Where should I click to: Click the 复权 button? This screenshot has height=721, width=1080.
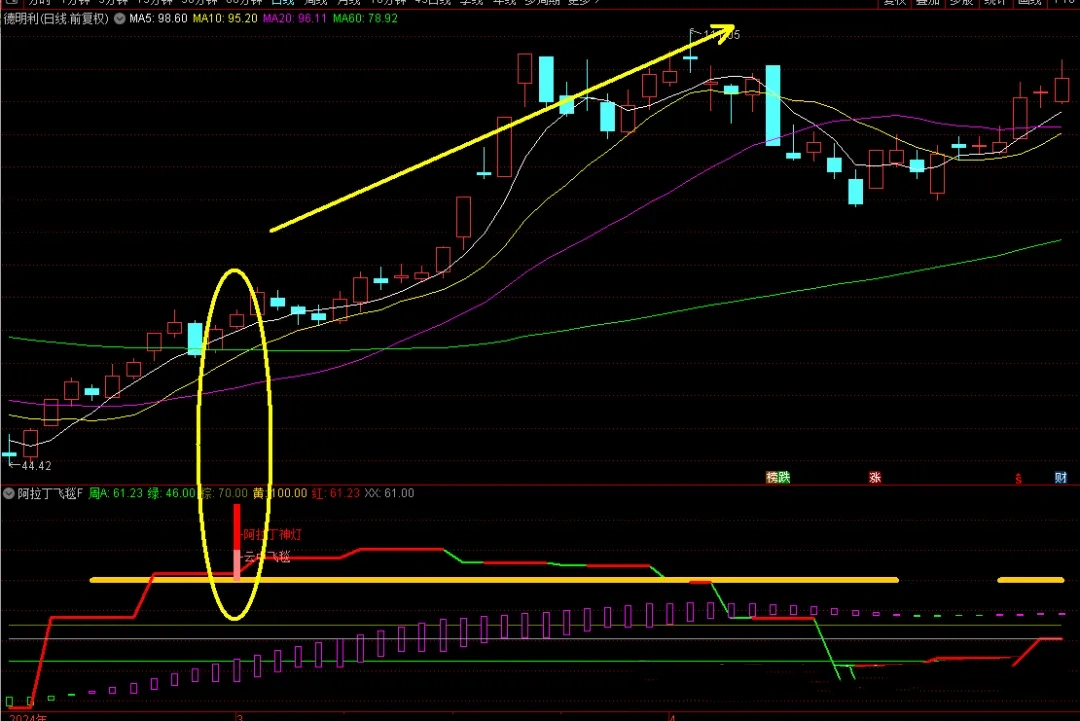click(x=893, y=3)
